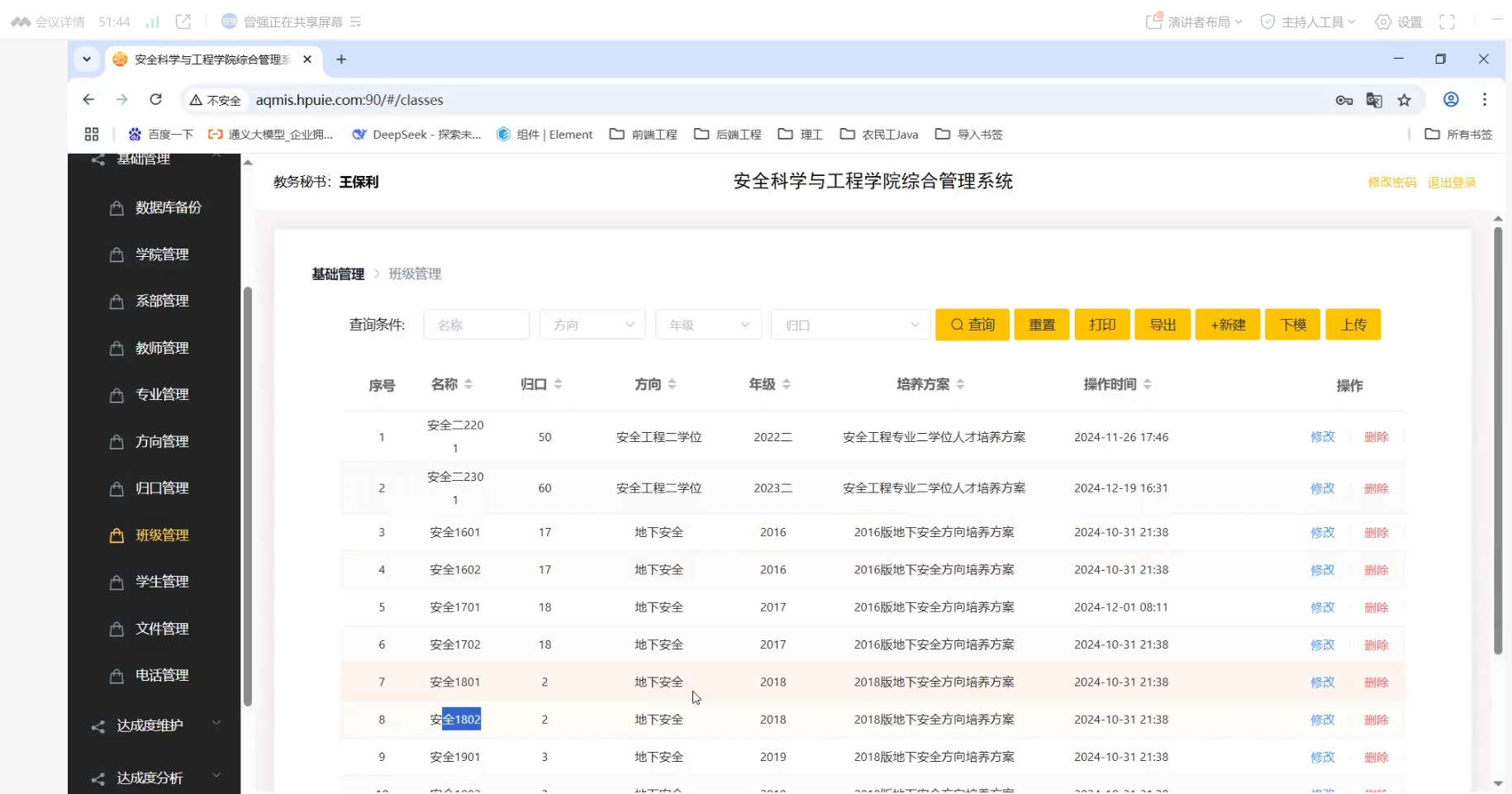Click the 查询 search button
Screen dimensions: 1512x794
point(972,325)
